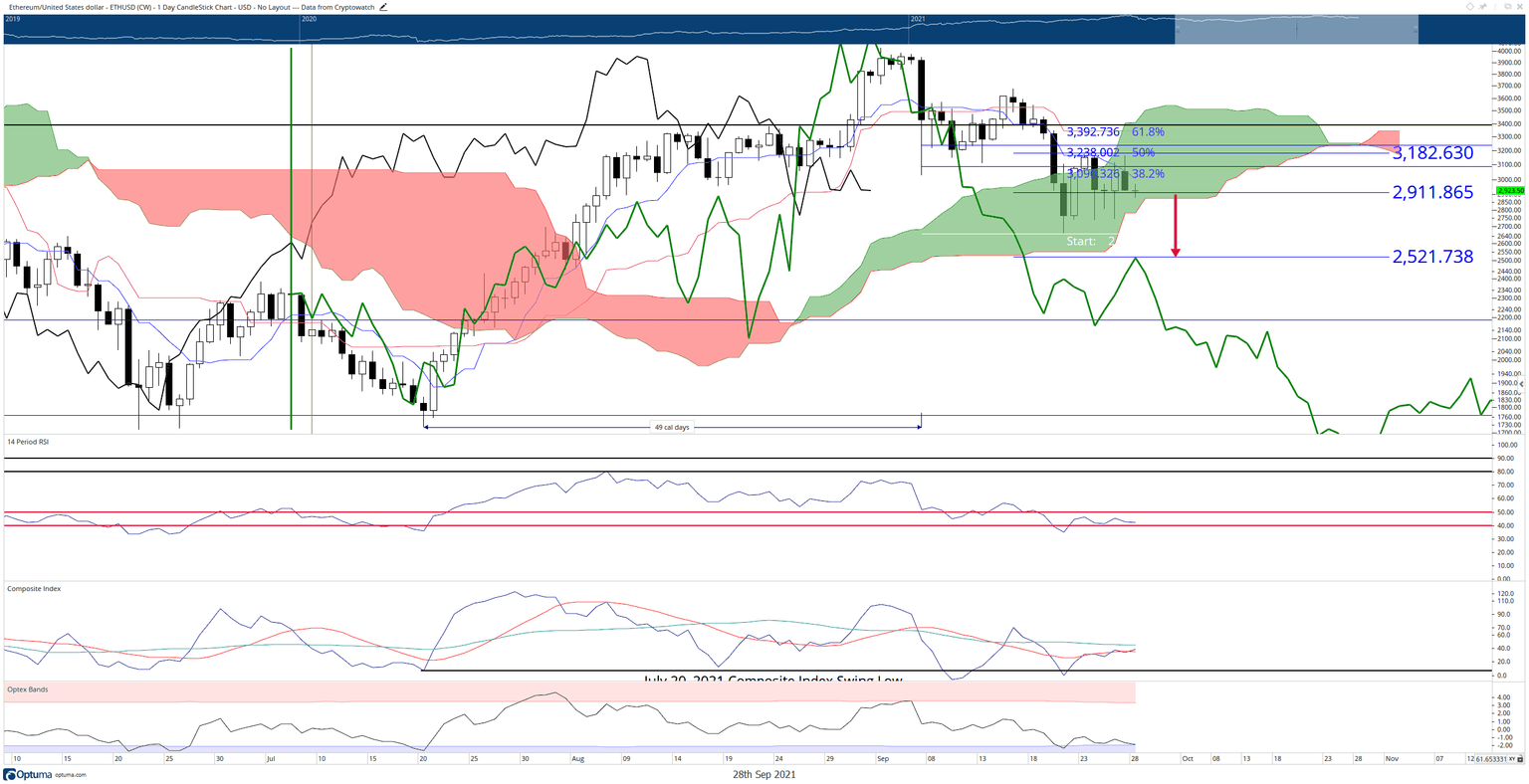Select the 38.2% Fibonacci retracement label
The height and width of the screenshot is (784, 1529).
(x=1115, y=173)
